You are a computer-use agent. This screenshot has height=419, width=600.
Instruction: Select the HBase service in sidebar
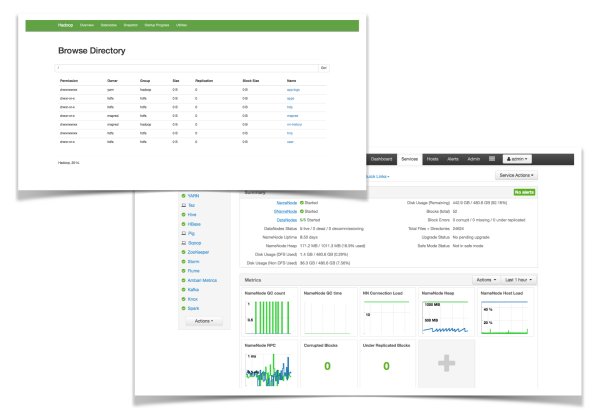point(194,224)
